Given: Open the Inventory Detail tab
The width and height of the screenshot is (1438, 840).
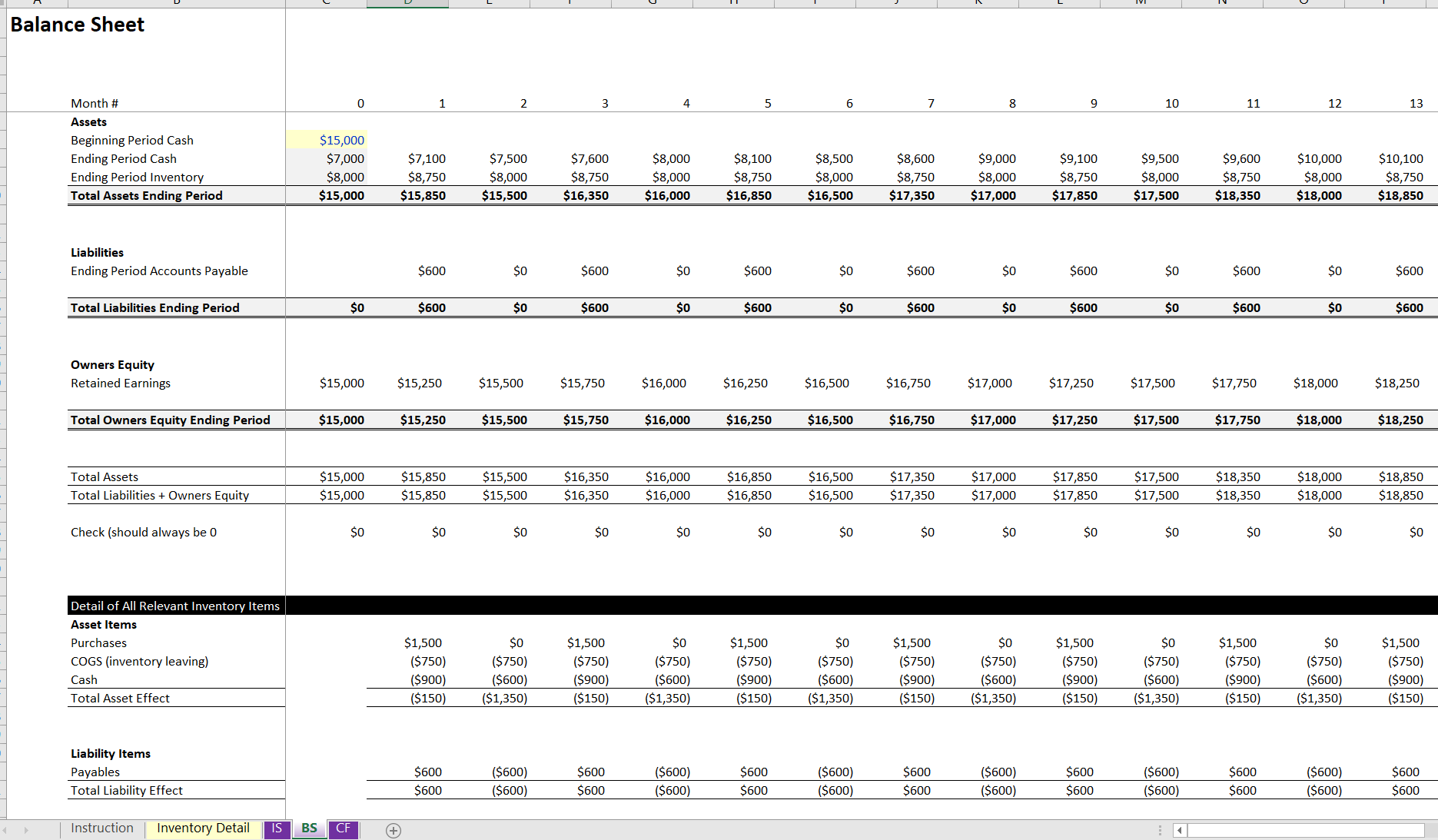Looking at the screenshot, I should click(x=202, y=828).
